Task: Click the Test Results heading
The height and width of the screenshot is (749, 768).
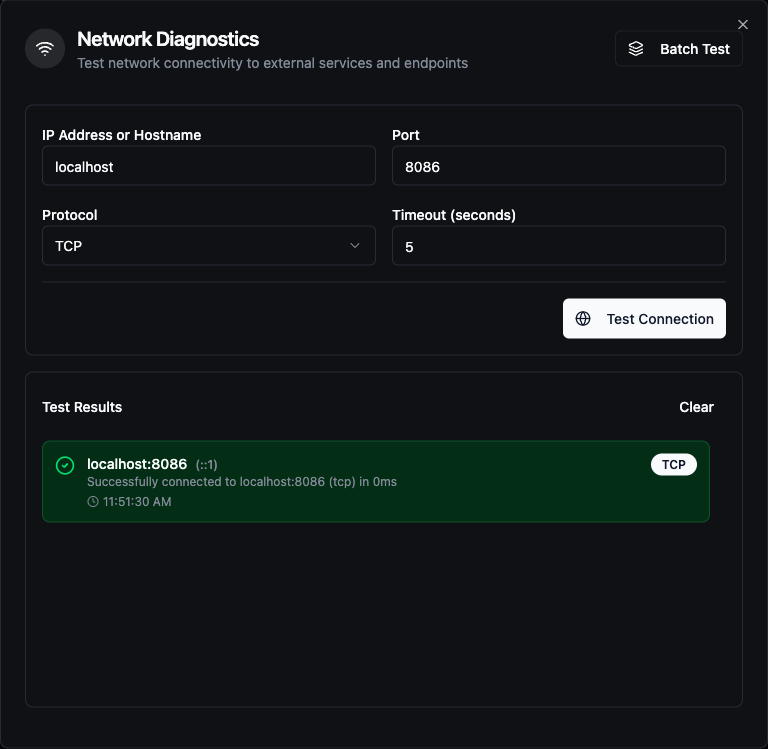Action: [x=82, y=407]
